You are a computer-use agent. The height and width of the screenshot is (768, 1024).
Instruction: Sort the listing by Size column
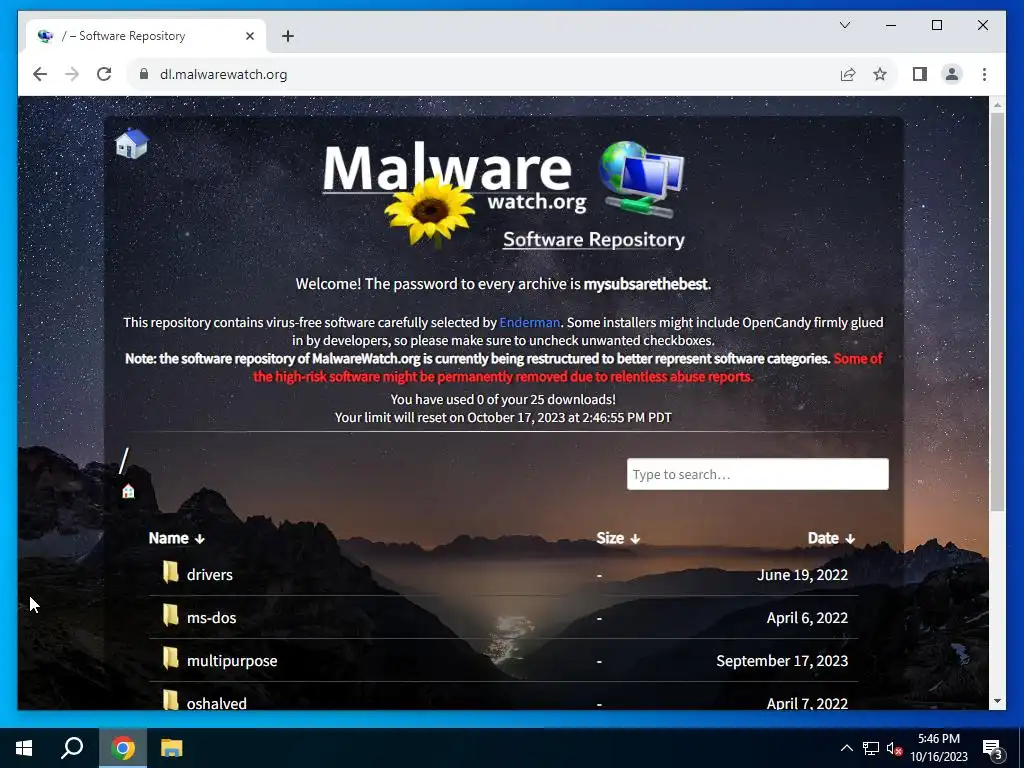click(x=618, y=538)
